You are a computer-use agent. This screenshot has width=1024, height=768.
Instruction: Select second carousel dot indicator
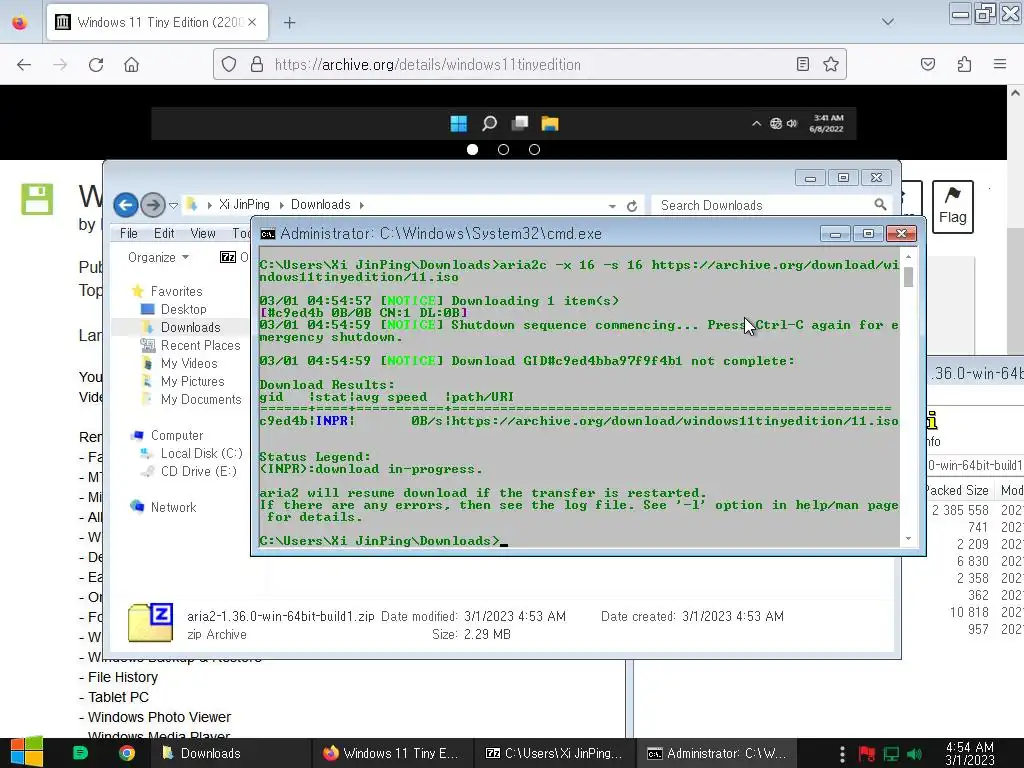coord(503,150)
